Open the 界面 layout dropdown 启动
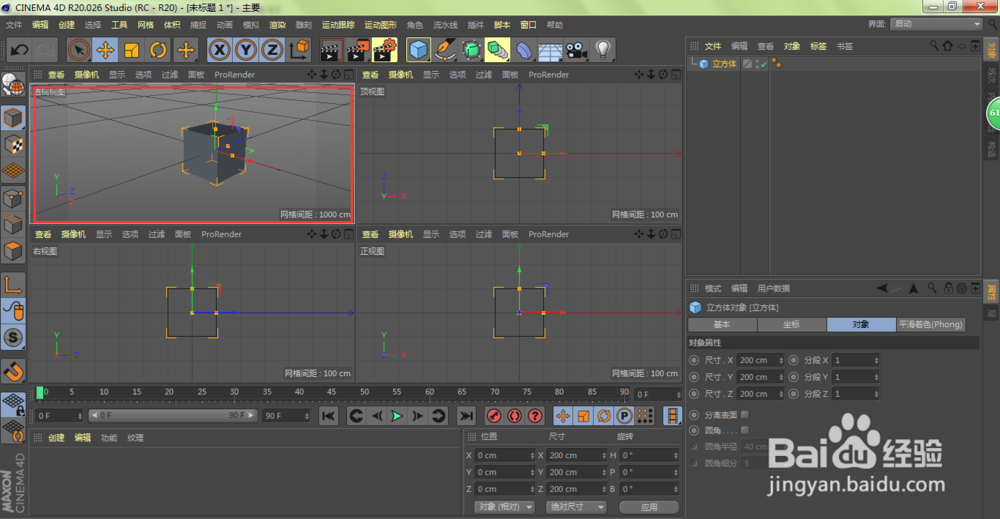This screenshot has height=519, width=1000. [936, 24]
